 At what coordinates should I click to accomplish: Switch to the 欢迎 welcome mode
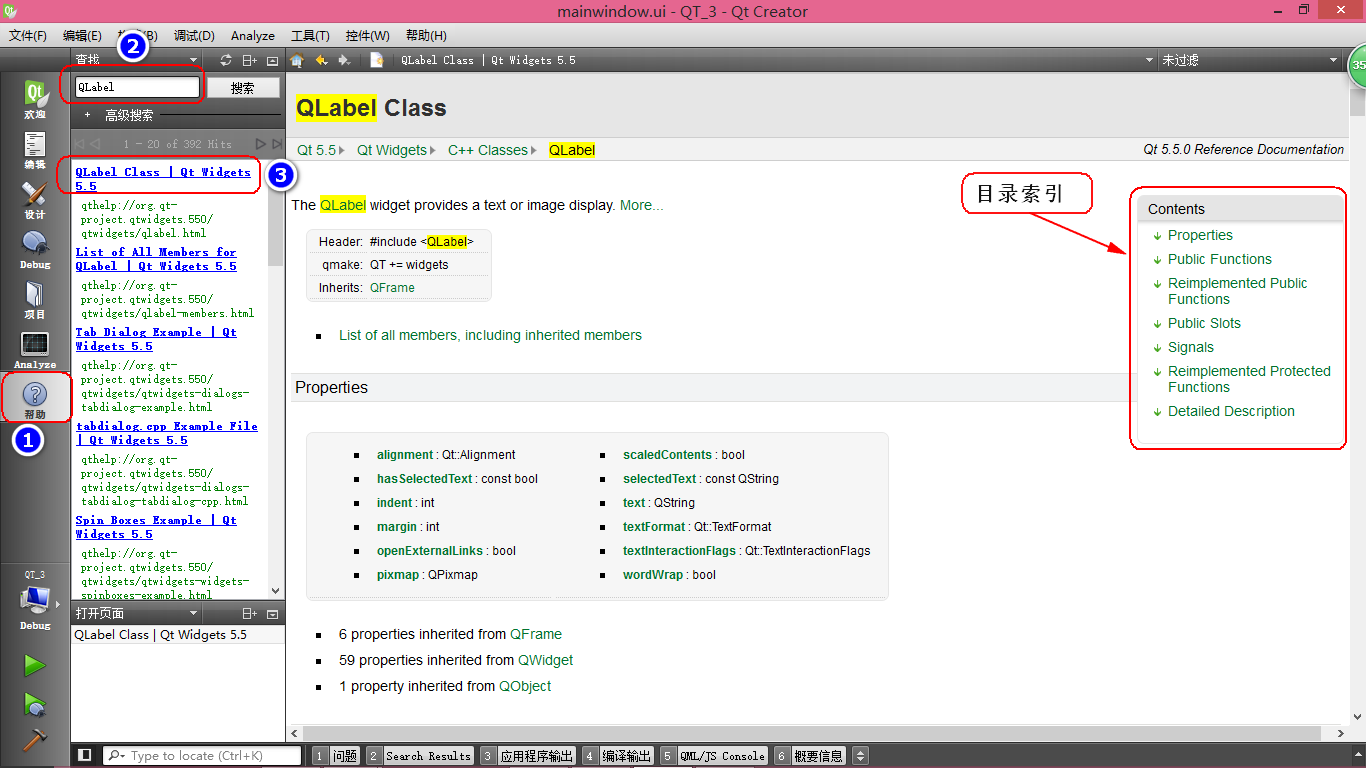point(35,101)
